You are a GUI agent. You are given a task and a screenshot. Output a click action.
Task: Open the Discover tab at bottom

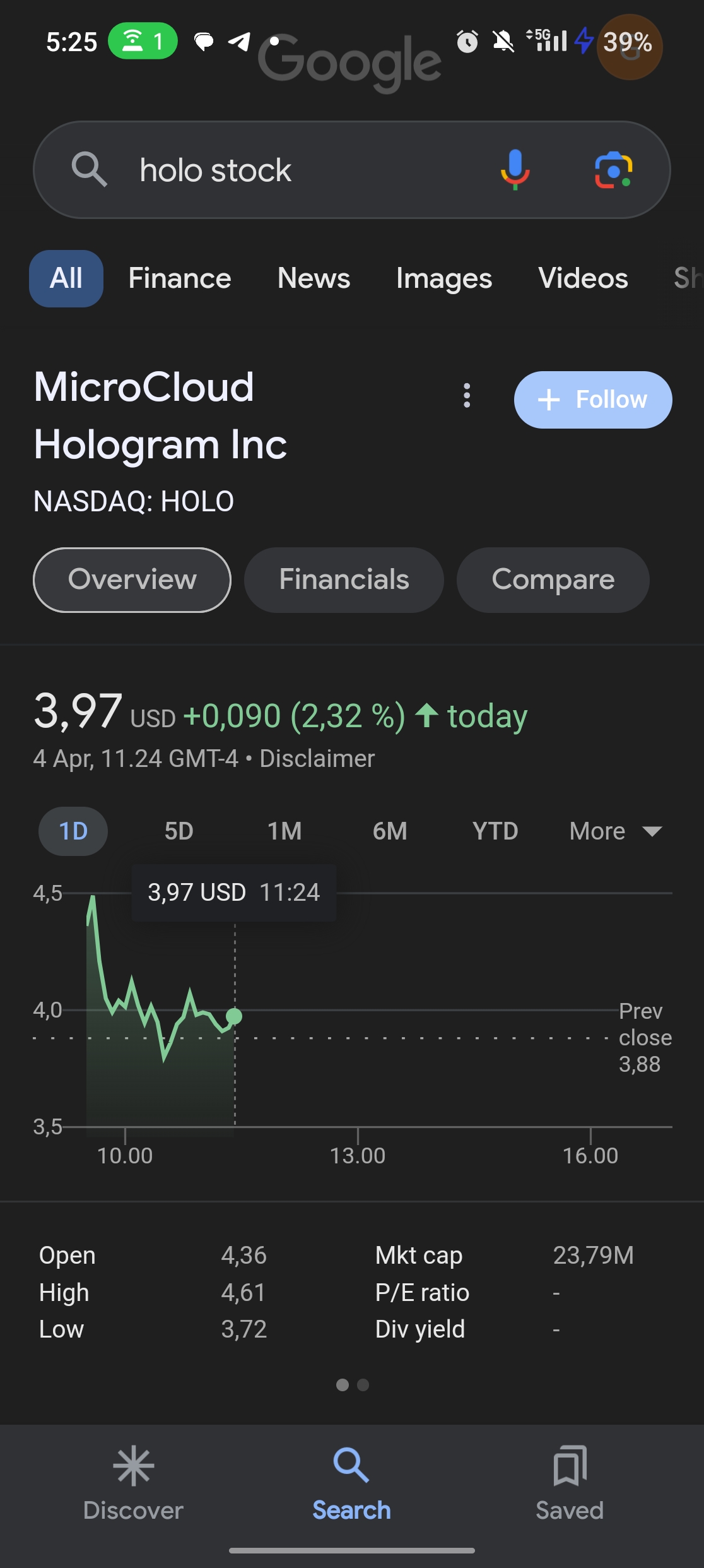[x=133, y=1483]
